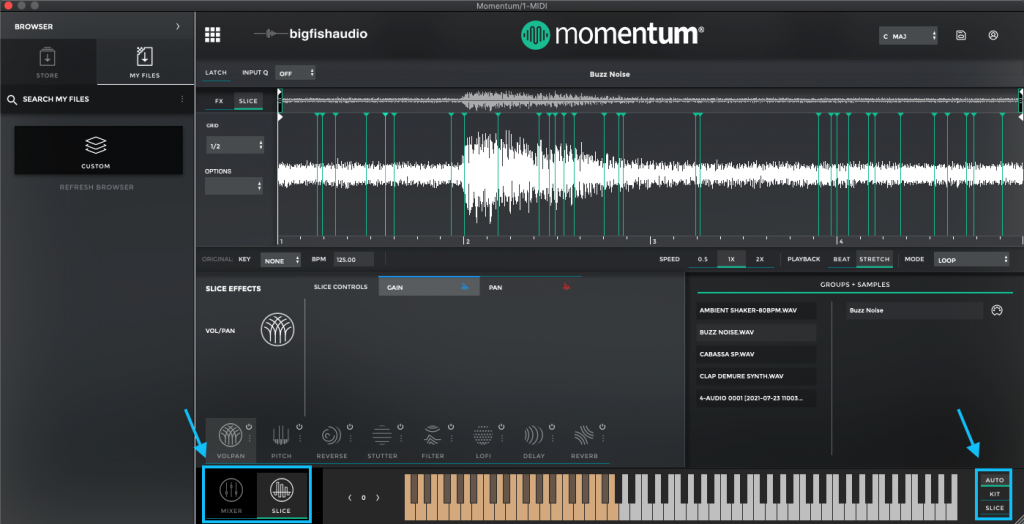Select AUTO keyboard mode
Viewport: 1024px width, 524px height.
pyautogui.click(x=994, y=480)
